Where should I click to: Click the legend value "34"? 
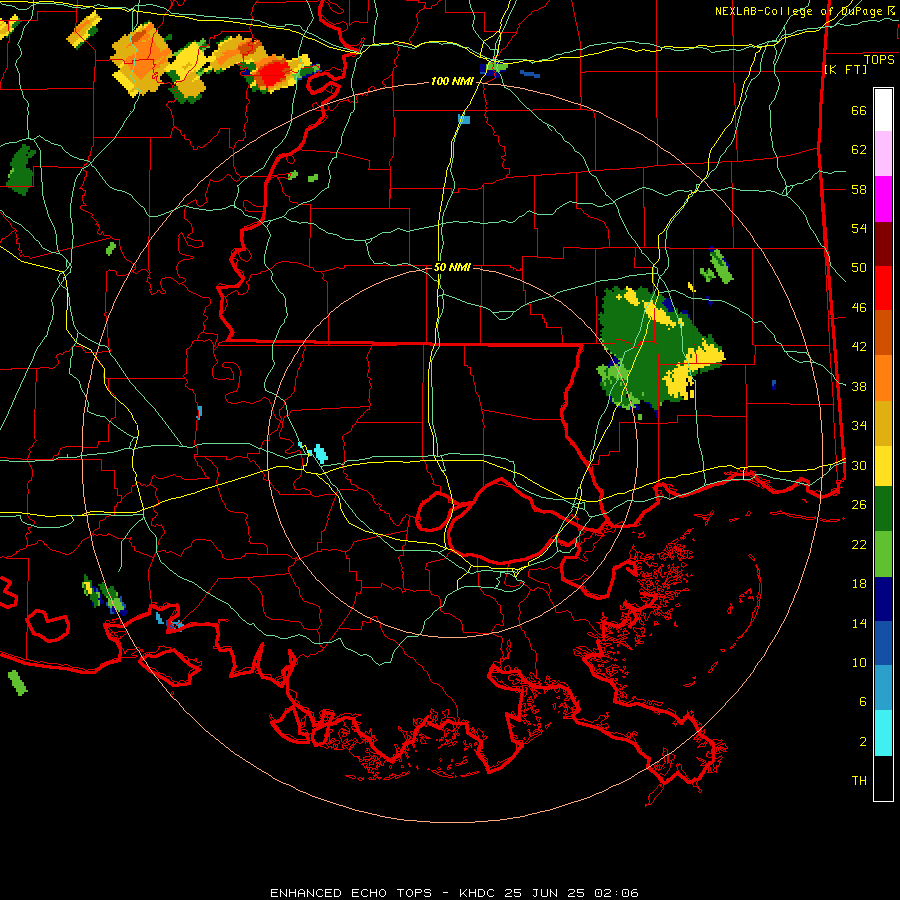[x=859, y=426]
